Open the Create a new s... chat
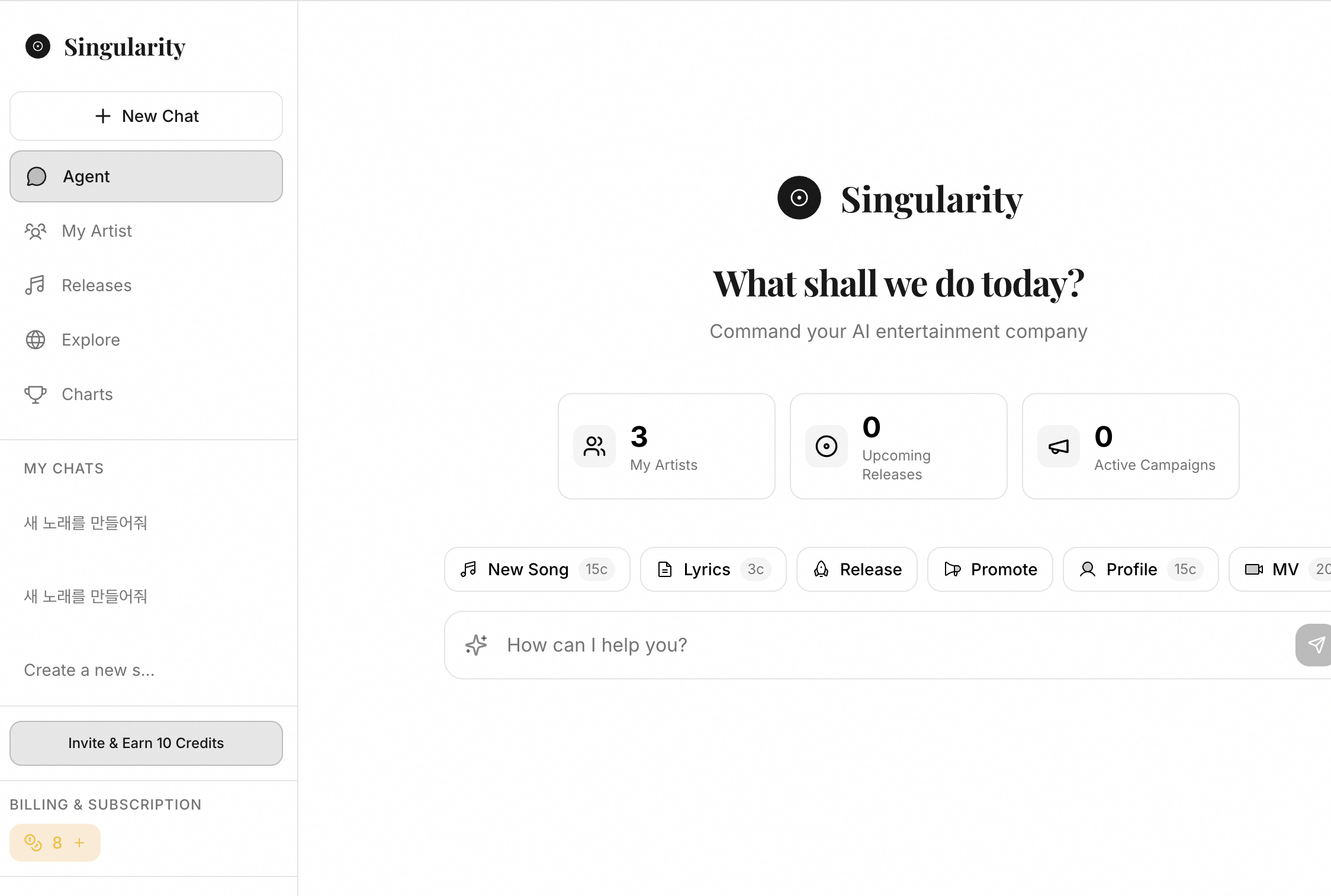1331x896 pixels. 89,669
